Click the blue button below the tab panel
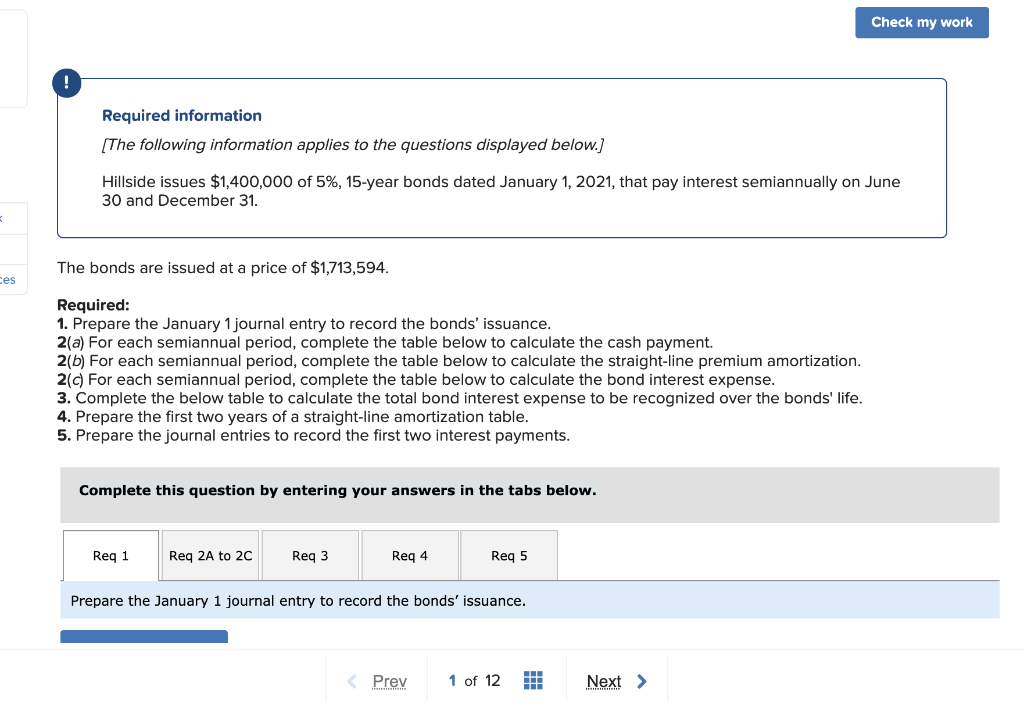The width and height of the screenshot is (1024, 708). (143, 636)
